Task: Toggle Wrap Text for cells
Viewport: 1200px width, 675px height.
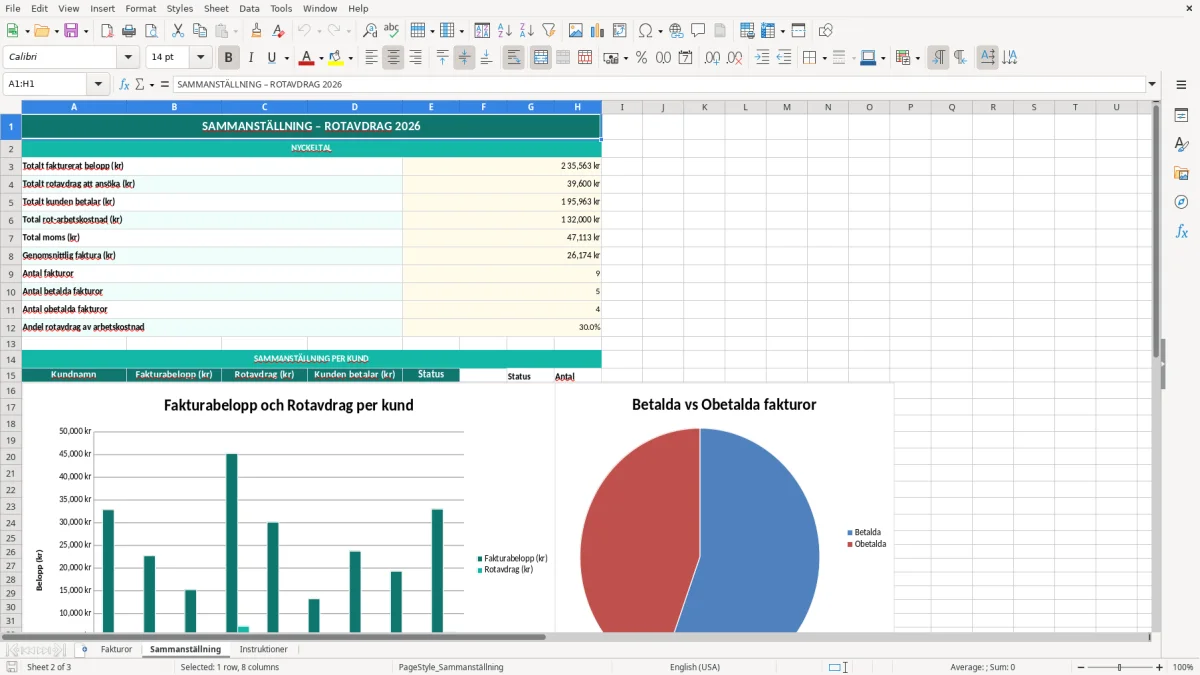Action: click(x=513, y=58)
